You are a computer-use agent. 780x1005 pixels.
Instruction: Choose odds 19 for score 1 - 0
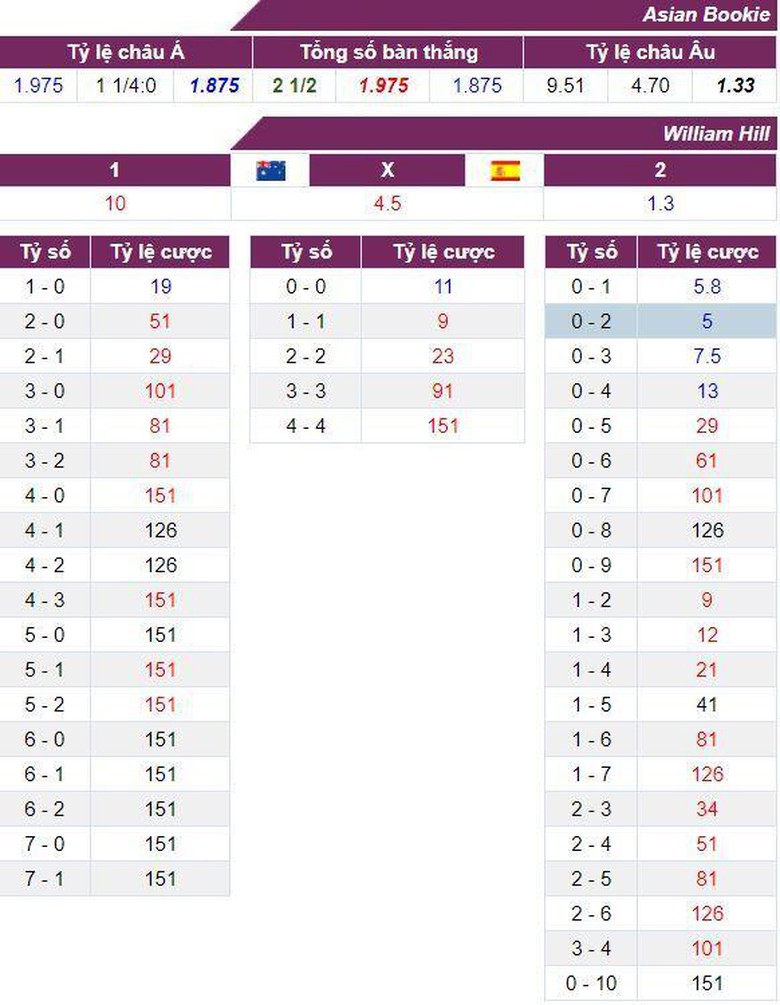pyautogui.click(x=160, y=286)
